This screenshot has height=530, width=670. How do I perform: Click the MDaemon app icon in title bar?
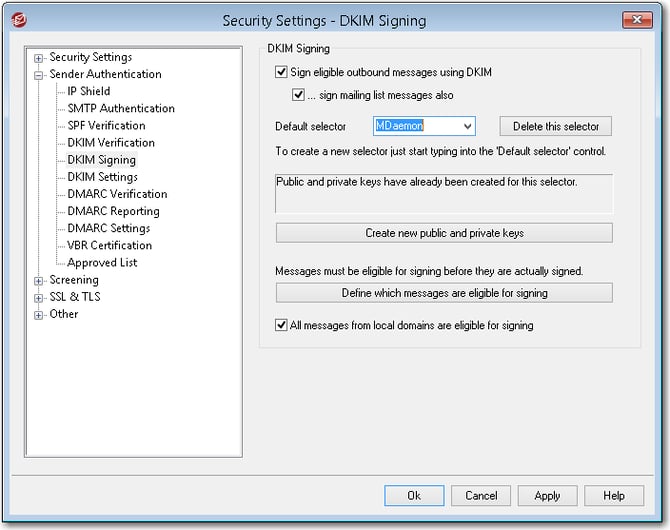[x=19, y=20]
